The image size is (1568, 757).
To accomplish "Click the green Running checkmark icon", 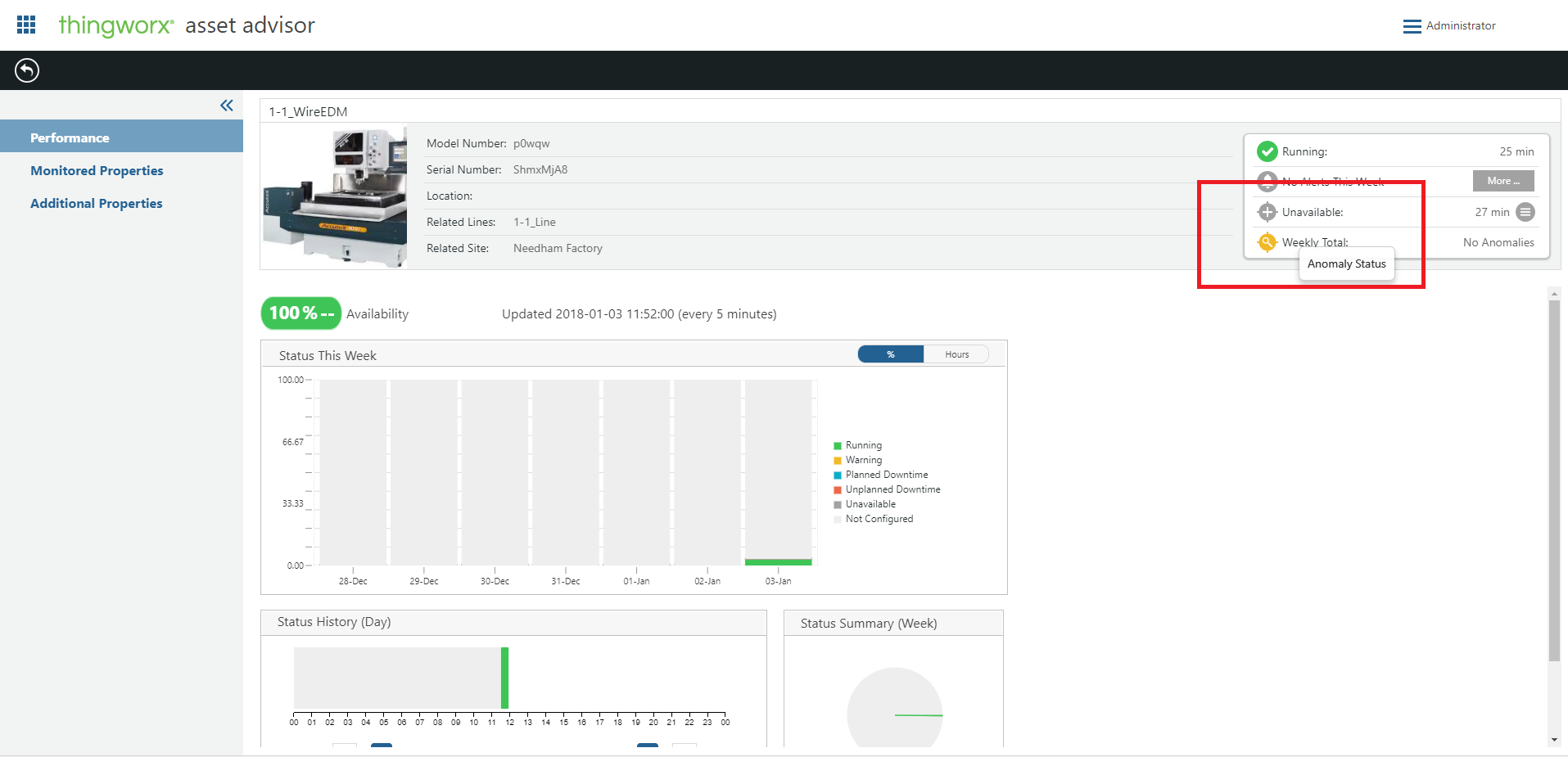I will 1267,151.
